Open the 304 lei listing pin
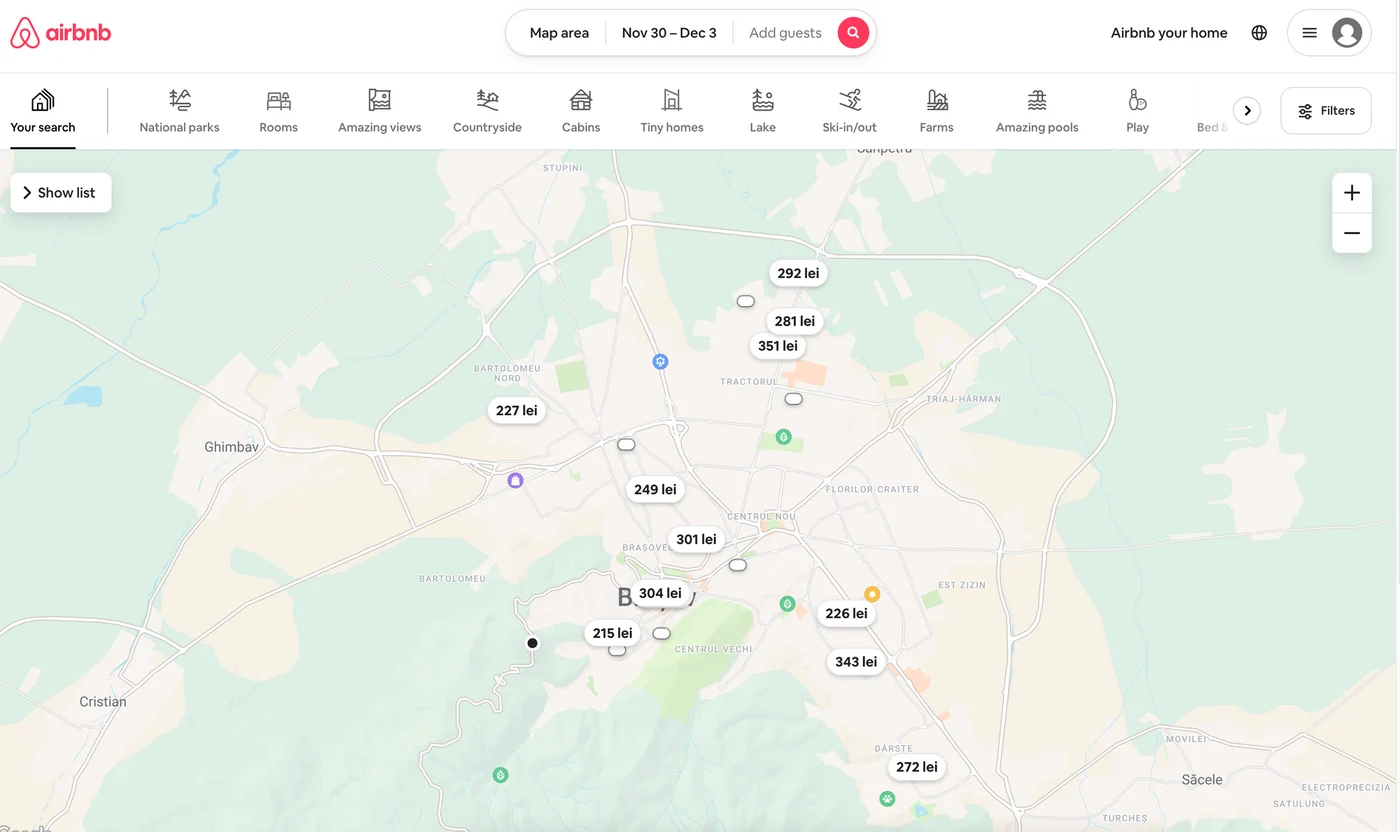Image resolution: width=1400 pixels, height=832 pixels. pyautogui.click(x=660, y=593)
